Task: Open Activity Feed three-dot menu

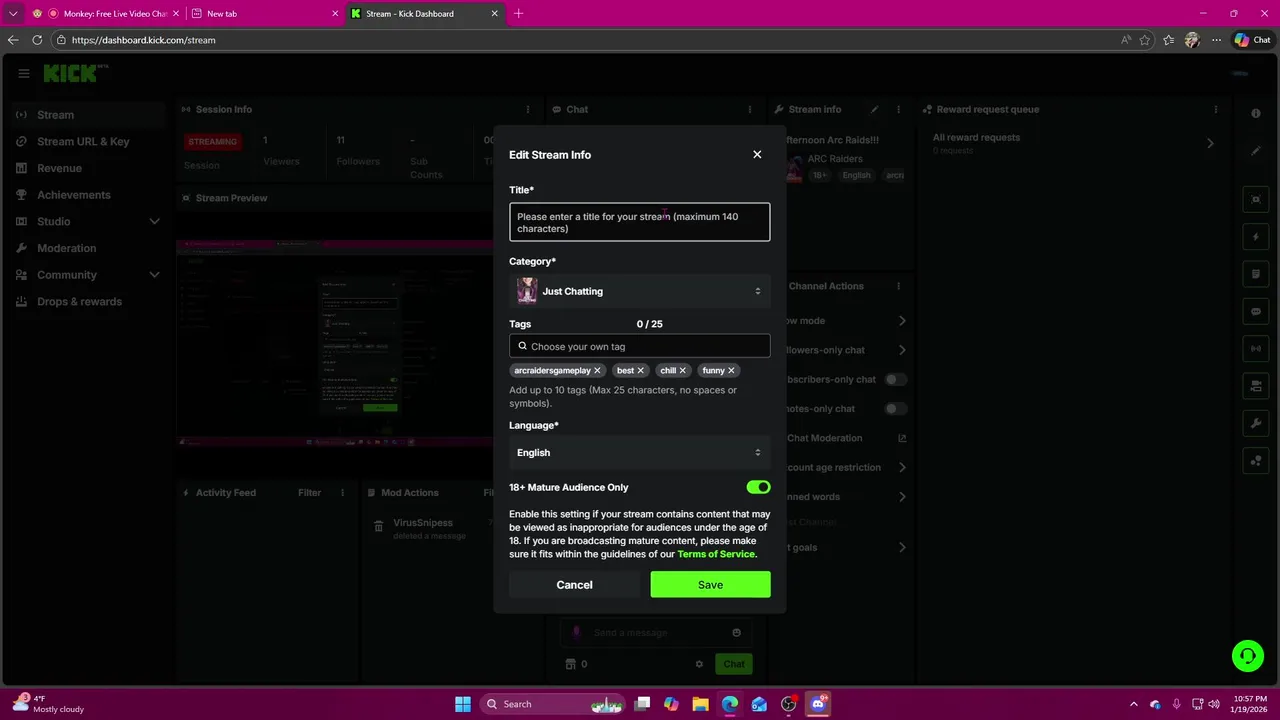Action: (x=343, y=492)
